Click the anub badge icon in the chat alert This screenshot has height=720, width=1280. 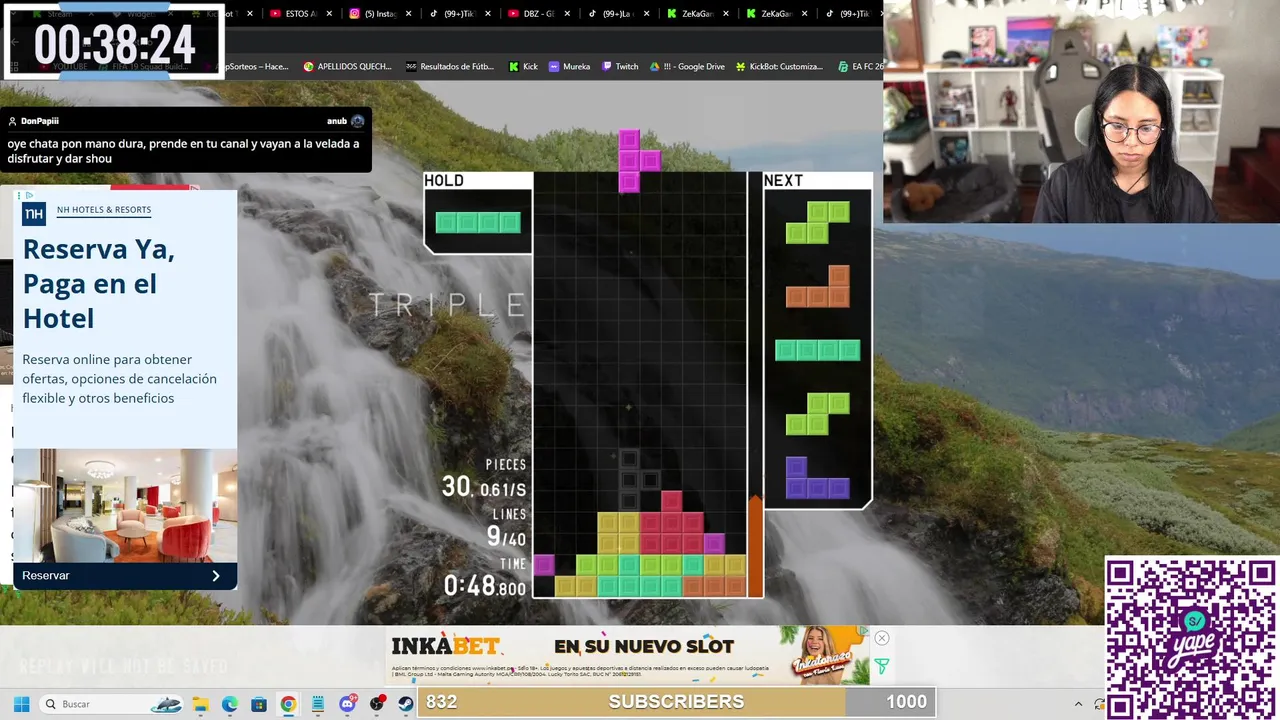tap(357, 121)
